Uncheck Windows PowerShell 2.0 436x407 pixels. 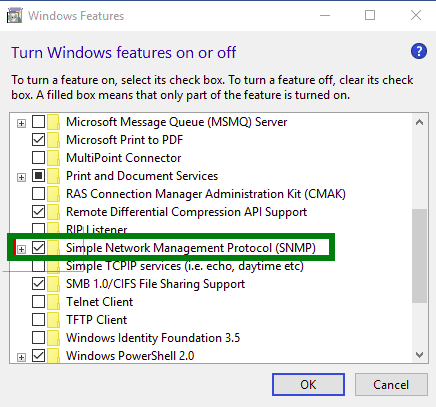tap(38, 356)
